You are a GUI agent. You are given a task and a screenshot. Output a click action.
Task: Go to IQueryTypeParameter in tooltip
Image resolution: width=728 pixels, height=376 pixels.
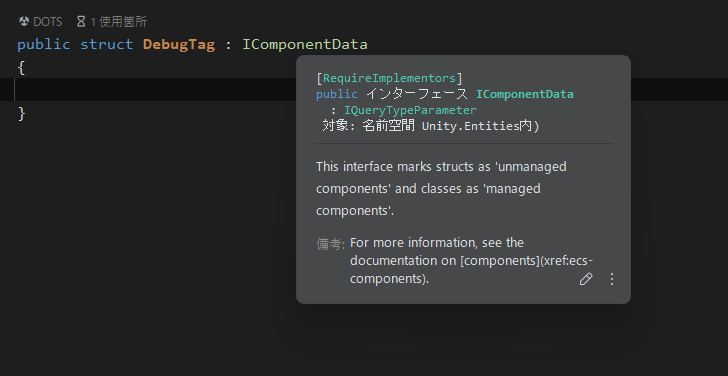[410, 110]
